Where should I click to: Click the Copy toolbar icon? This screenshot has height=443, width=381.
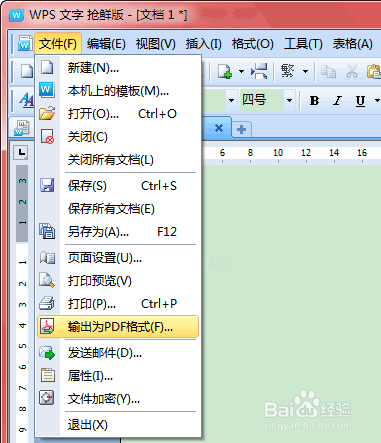(328, 71)
